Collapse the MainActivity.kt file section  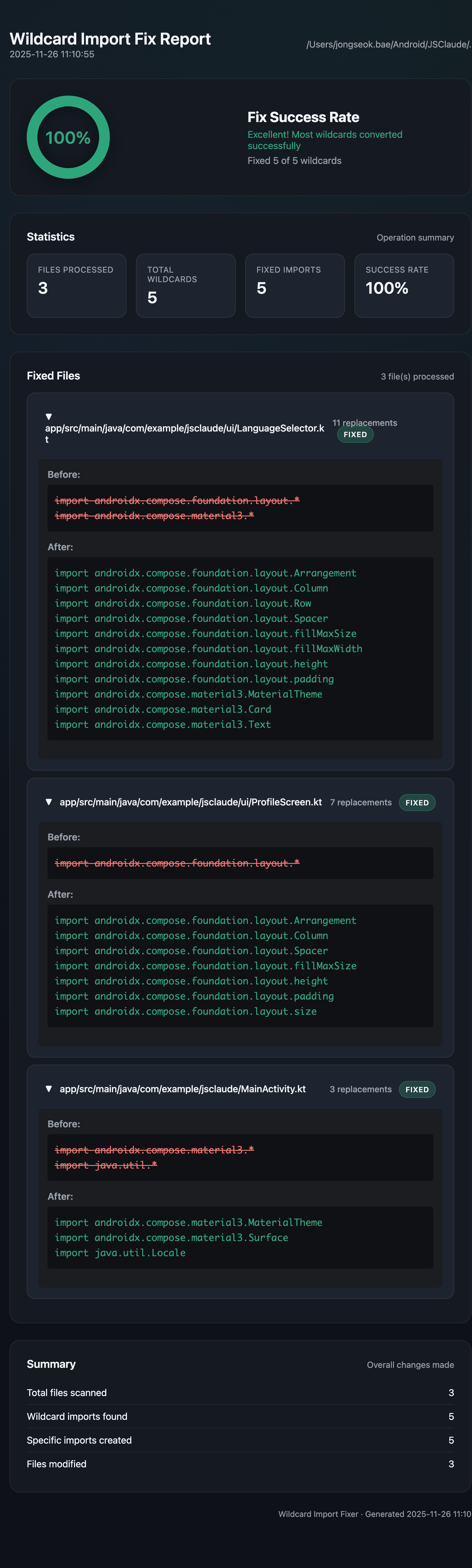[x=49, y=1089]
